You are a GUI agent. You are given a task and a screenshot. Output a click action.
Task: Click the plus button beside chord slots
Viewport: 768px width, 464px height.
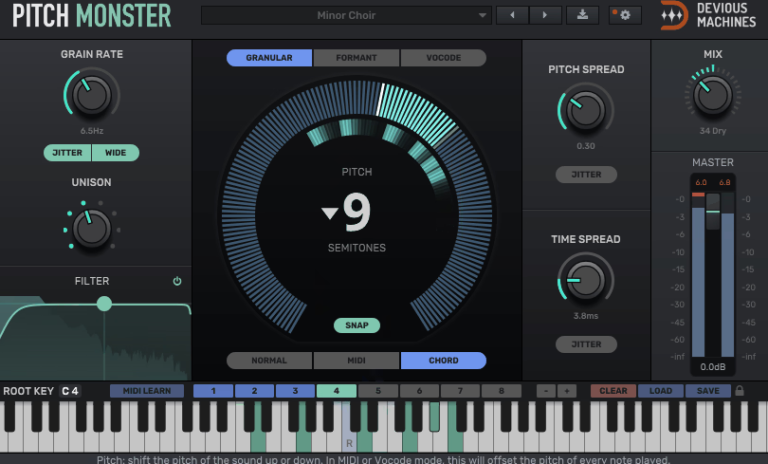(567, 391)
